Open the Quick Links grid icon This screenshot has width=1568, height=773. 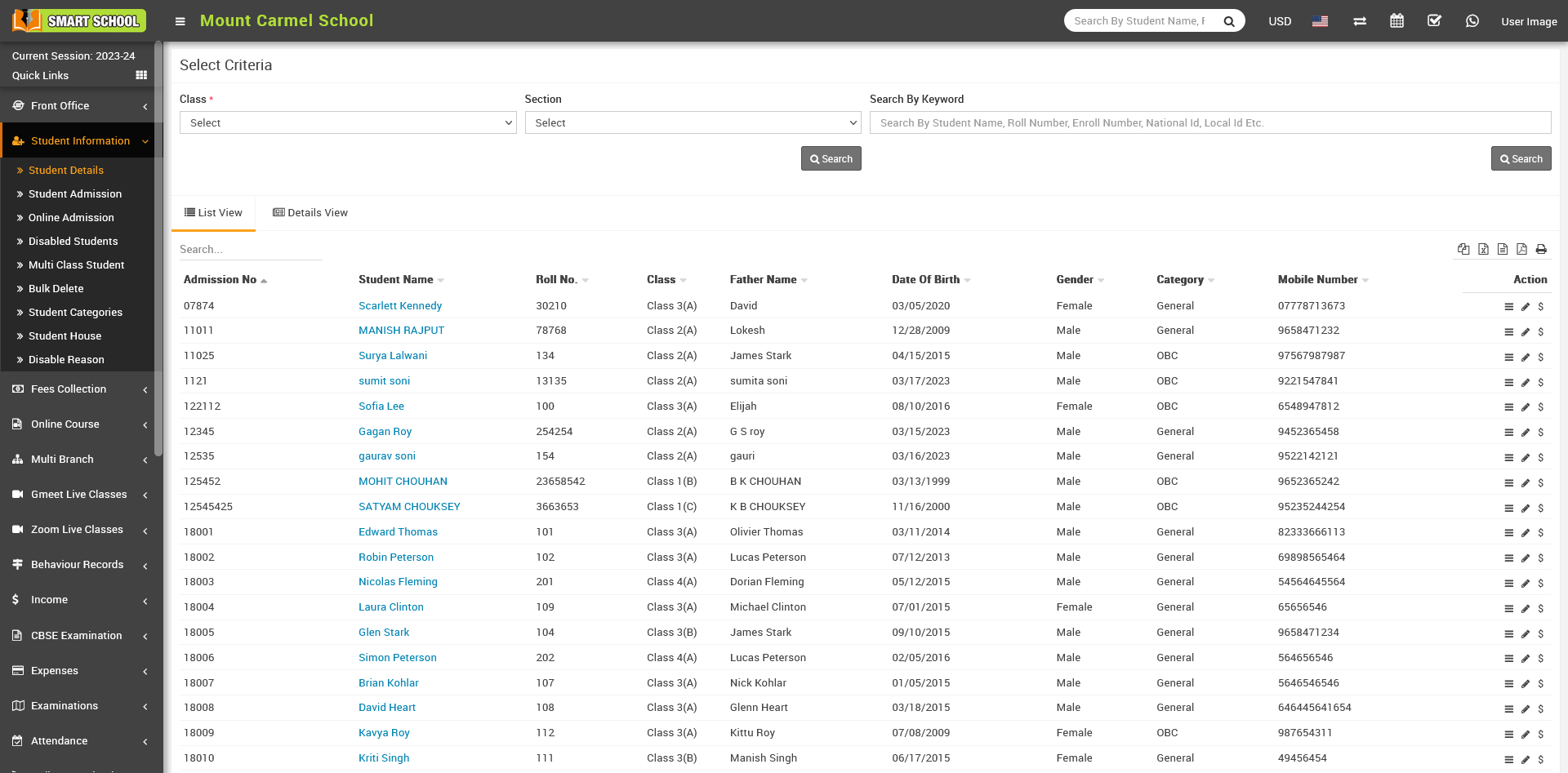(141, 75)
